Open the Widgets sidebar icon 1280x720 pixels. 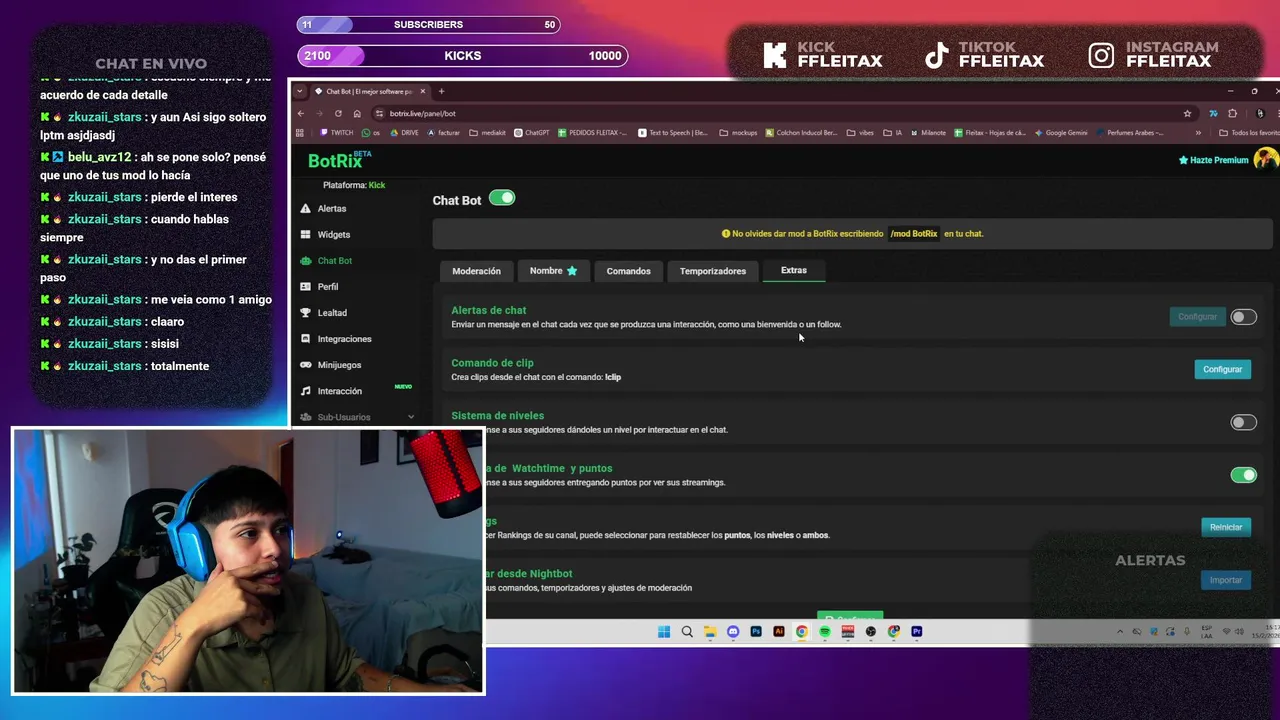(306, 234)
